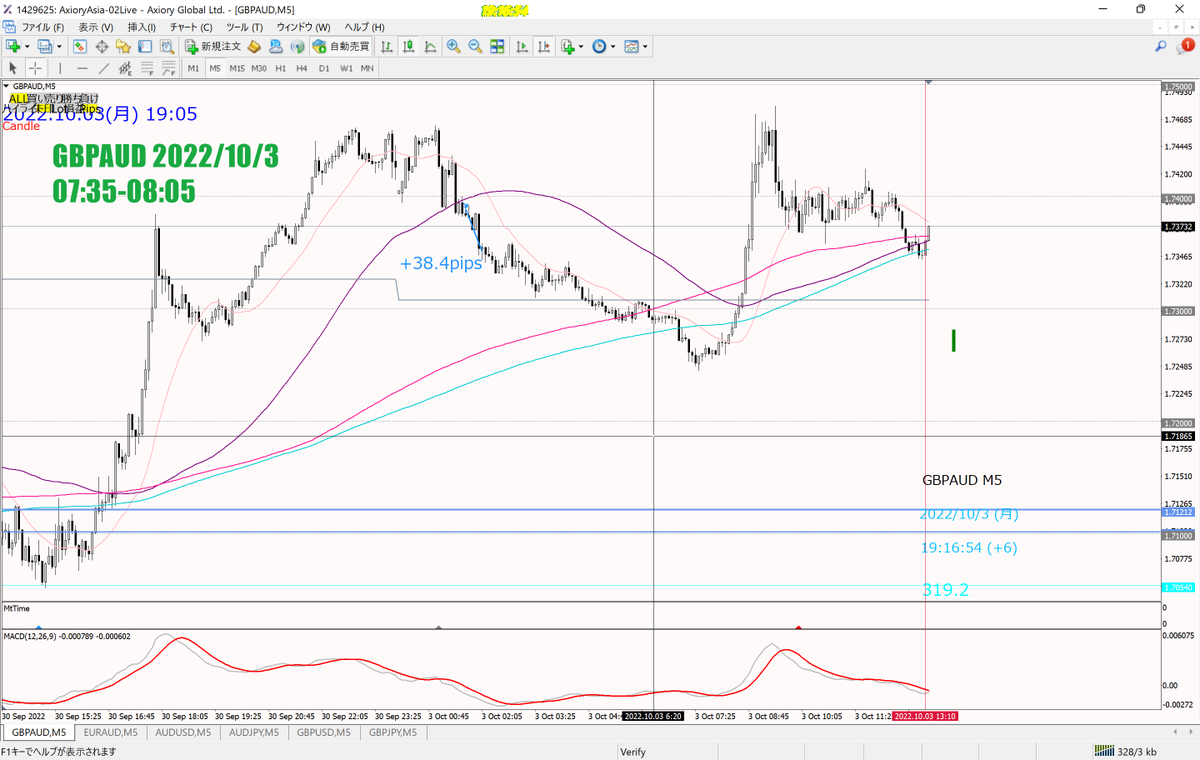
Task: Switch chart to candlestick mode
Action: [x=409, y=46]
